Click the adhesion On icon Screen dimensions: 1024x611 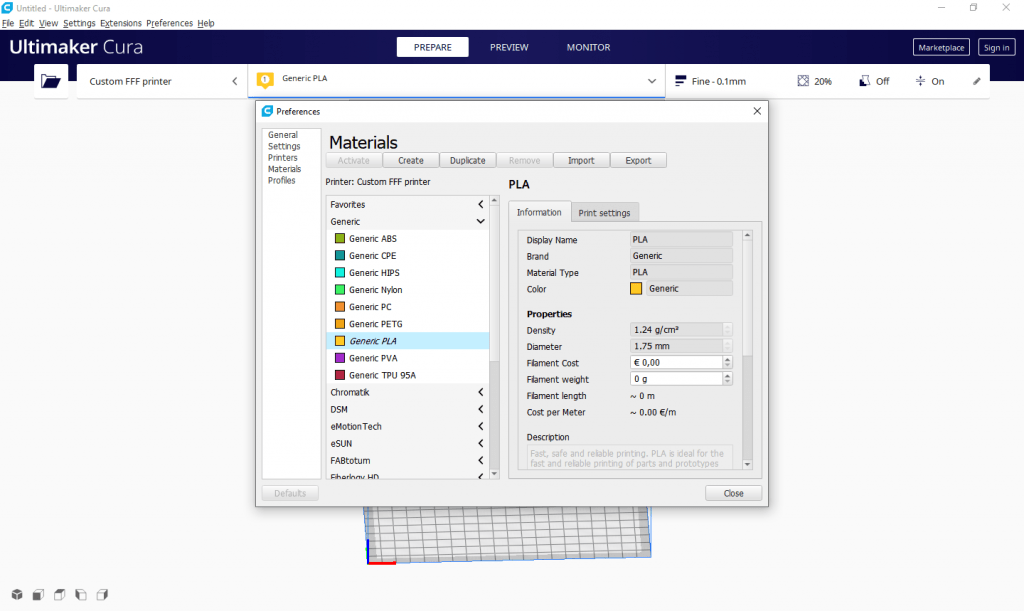click(920, 81)
